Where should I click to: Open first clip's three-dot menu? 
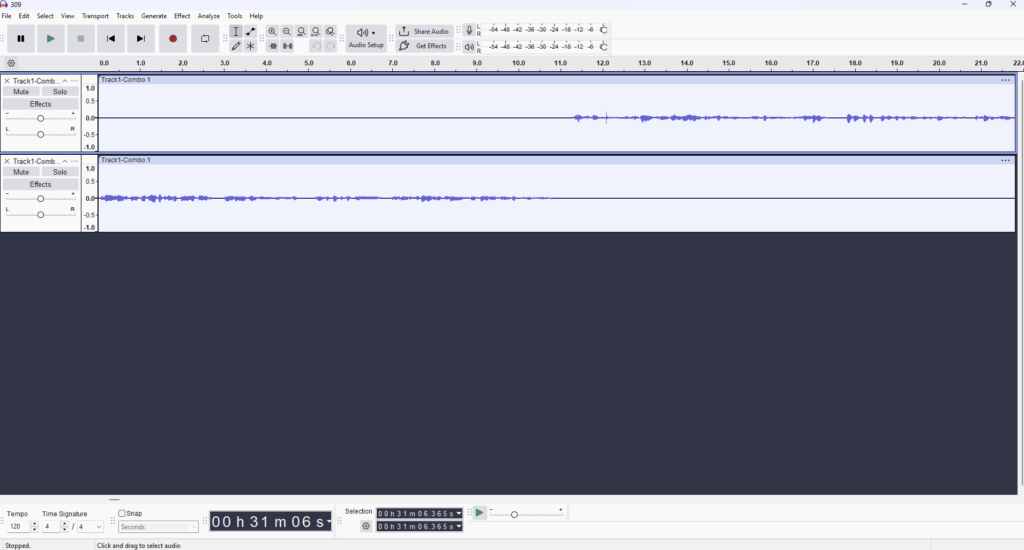click(x=1005, y=80)
